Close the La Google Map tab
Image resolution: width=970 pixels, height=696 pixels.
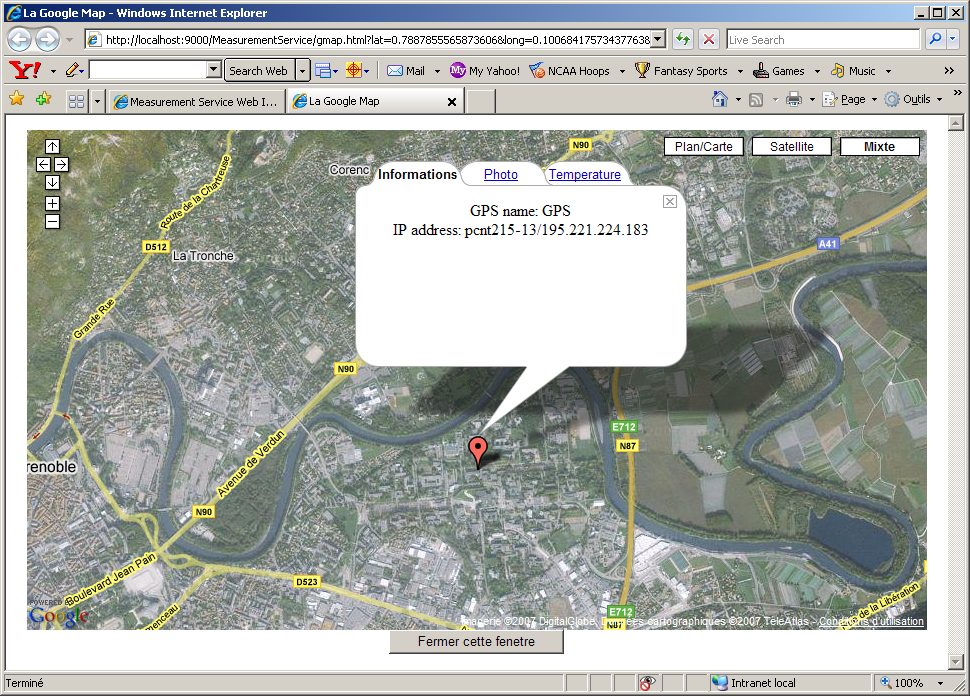point(452,101)
